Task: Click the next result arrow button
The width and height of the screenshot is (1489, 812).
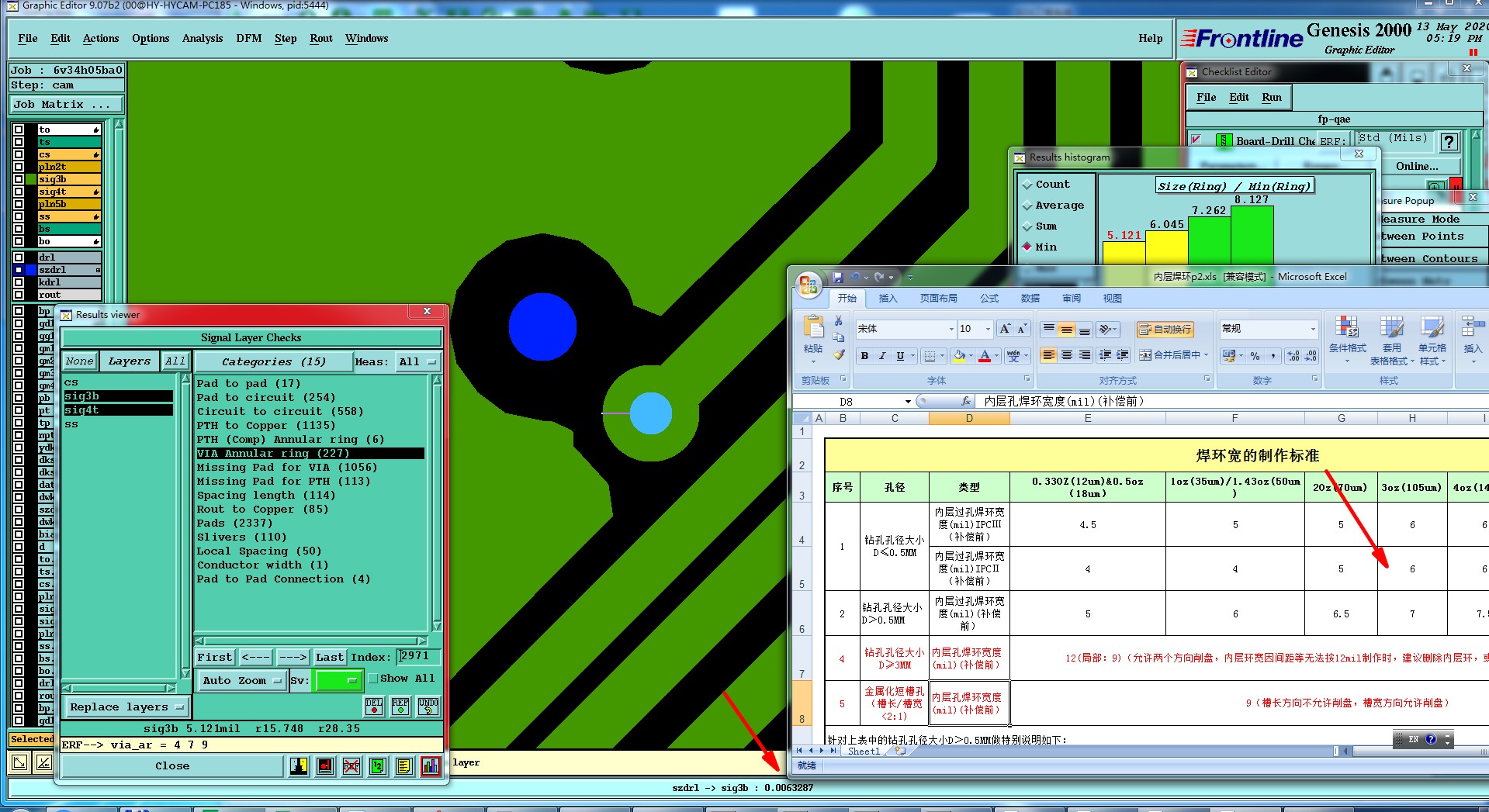Action: pos(293,658)
